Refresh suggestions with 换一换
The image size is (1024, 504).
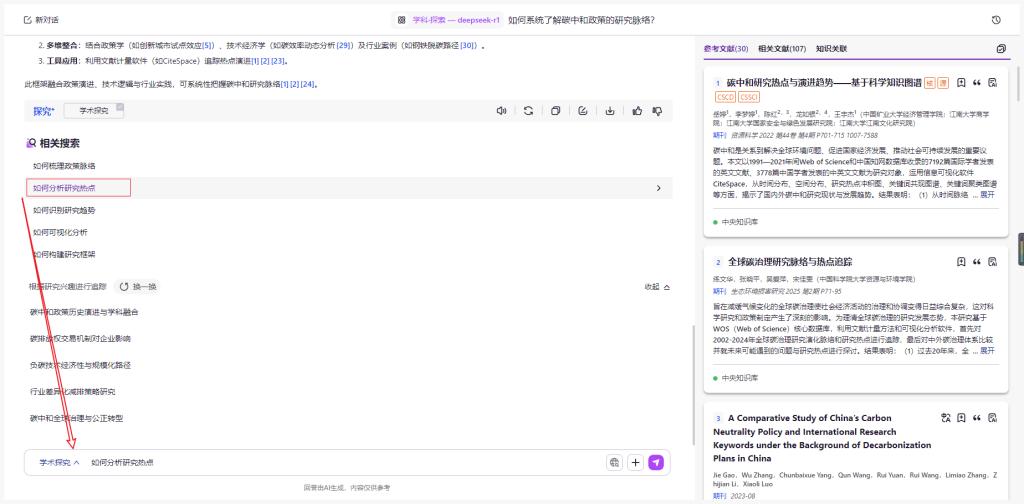(x=138, y=287)
